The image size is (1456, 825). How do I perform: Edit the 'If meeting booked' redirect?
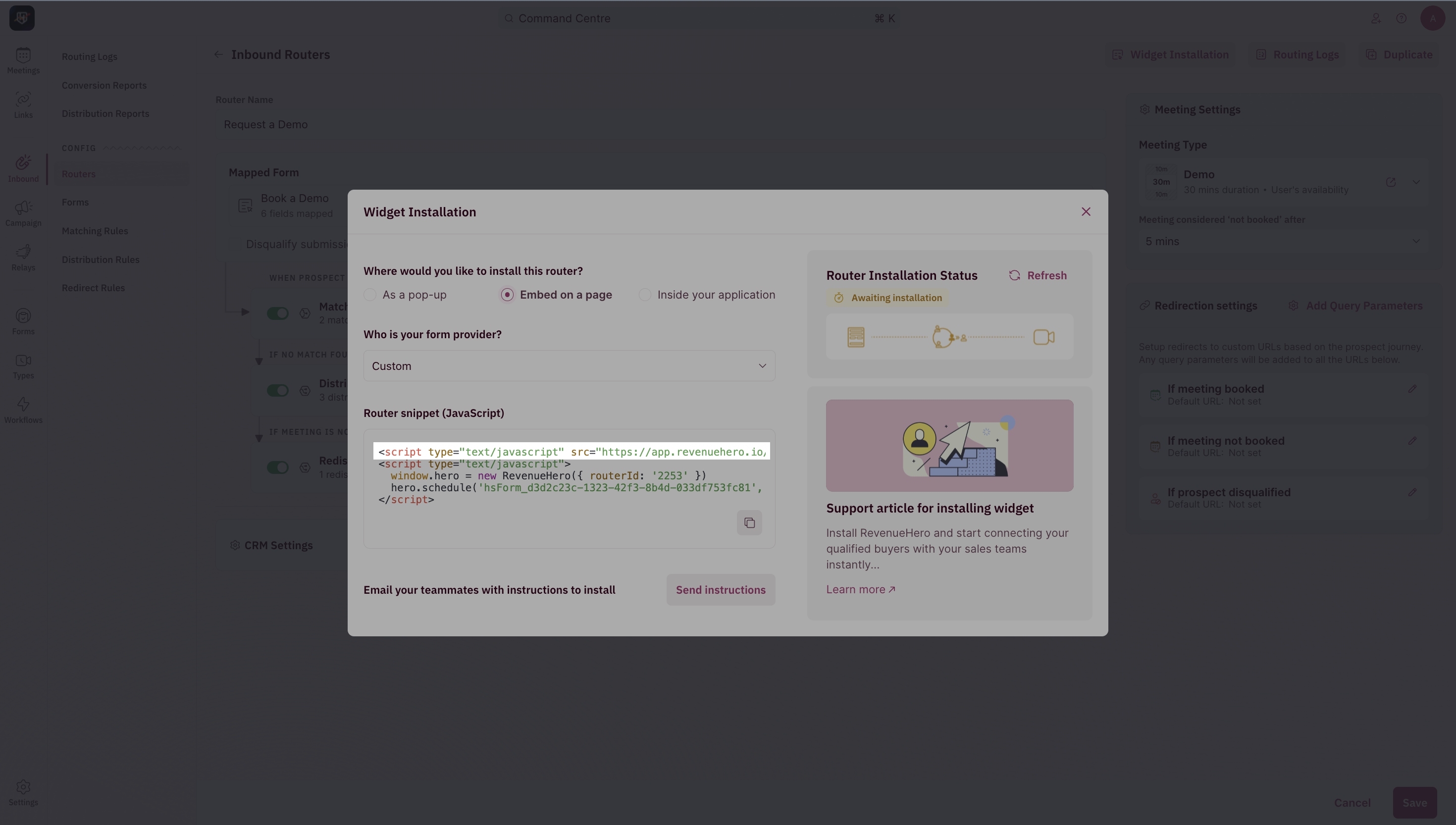point(1412,389)
